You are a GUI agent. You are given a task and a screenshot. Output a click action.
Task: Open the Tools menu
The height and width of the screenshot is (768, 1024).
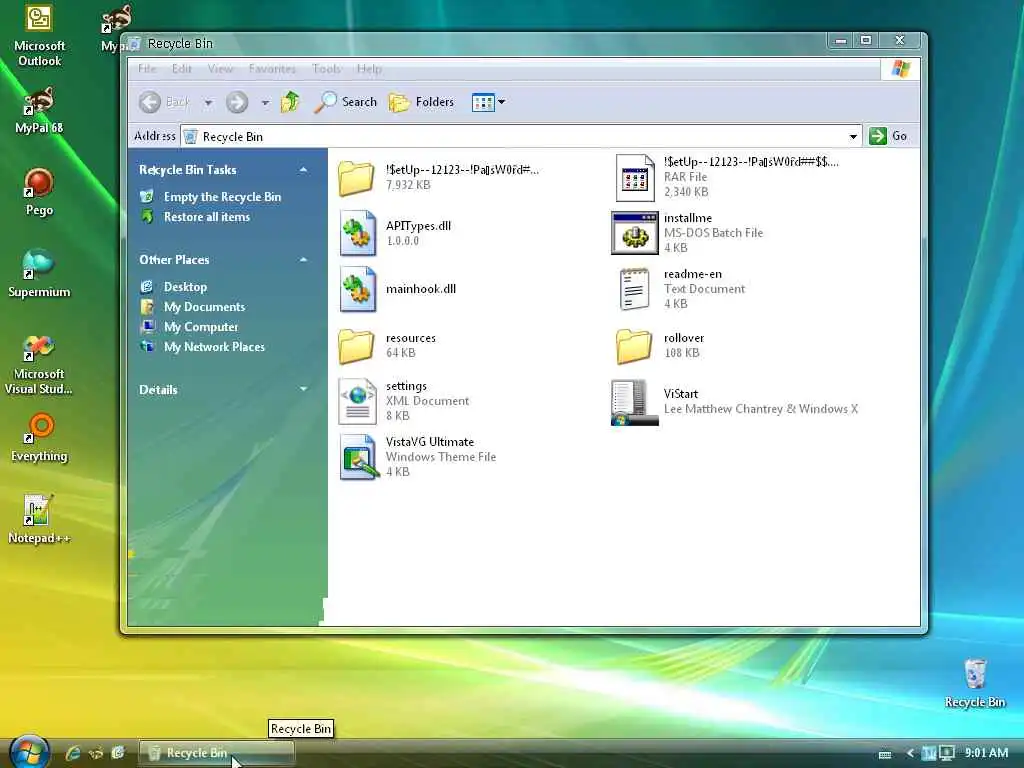[x=326, y=69]
